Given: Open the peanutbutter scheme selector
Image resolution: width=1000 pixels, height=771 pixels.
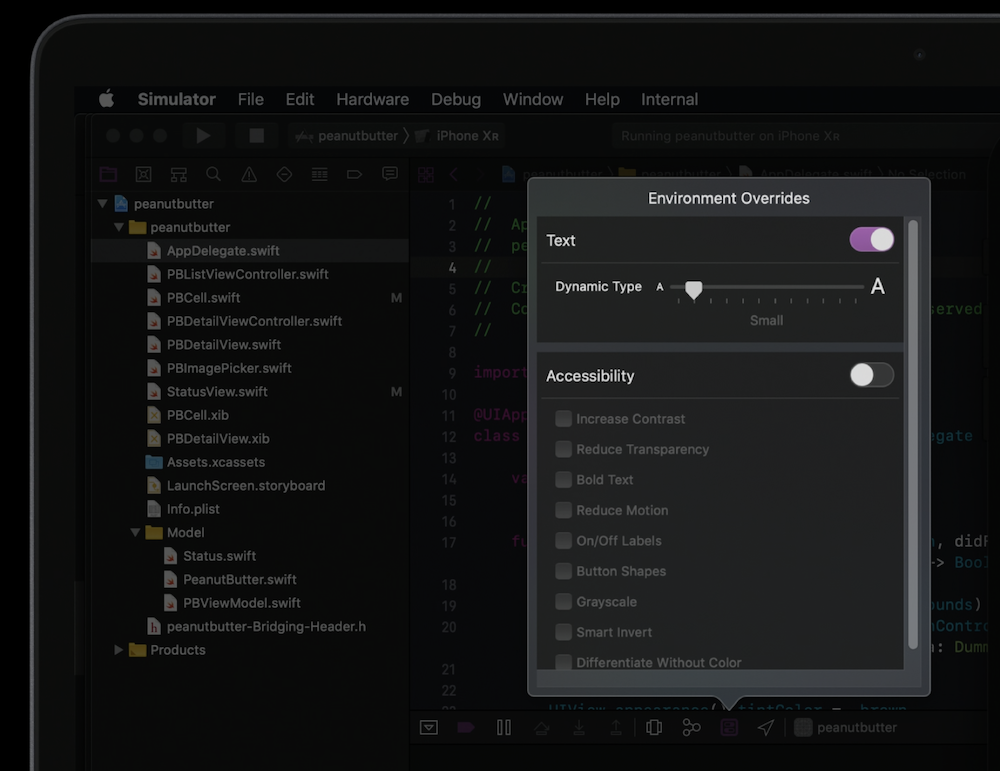Looking at the screenshot, I should (346, 136).
